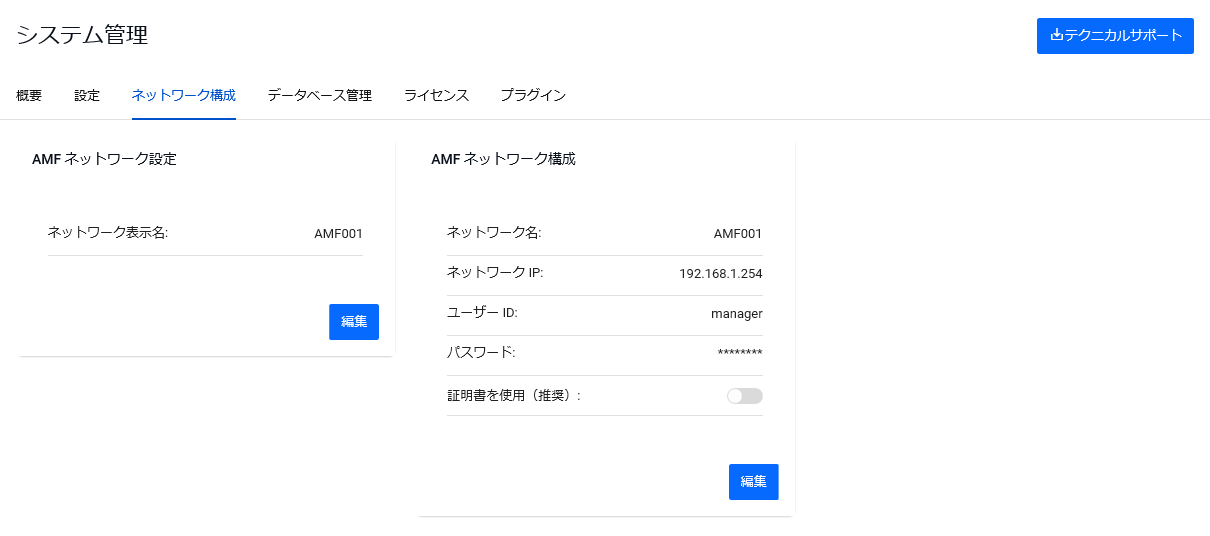Toggle the 証明書を使用（推奨）switch
This screenshot has width=1210, height=536.
[x=745, y=396]
